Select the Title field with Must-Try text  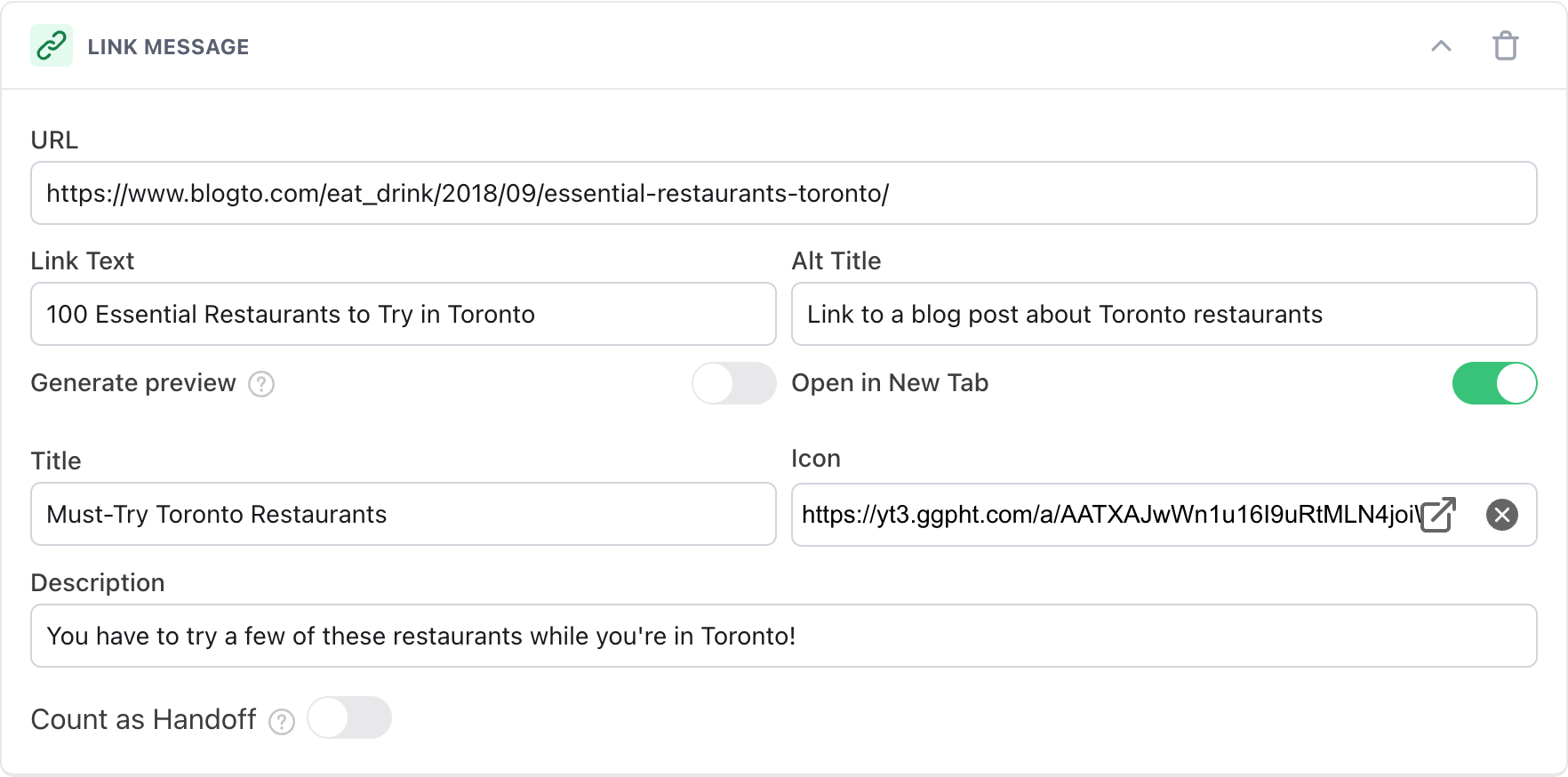click(403, 514)
